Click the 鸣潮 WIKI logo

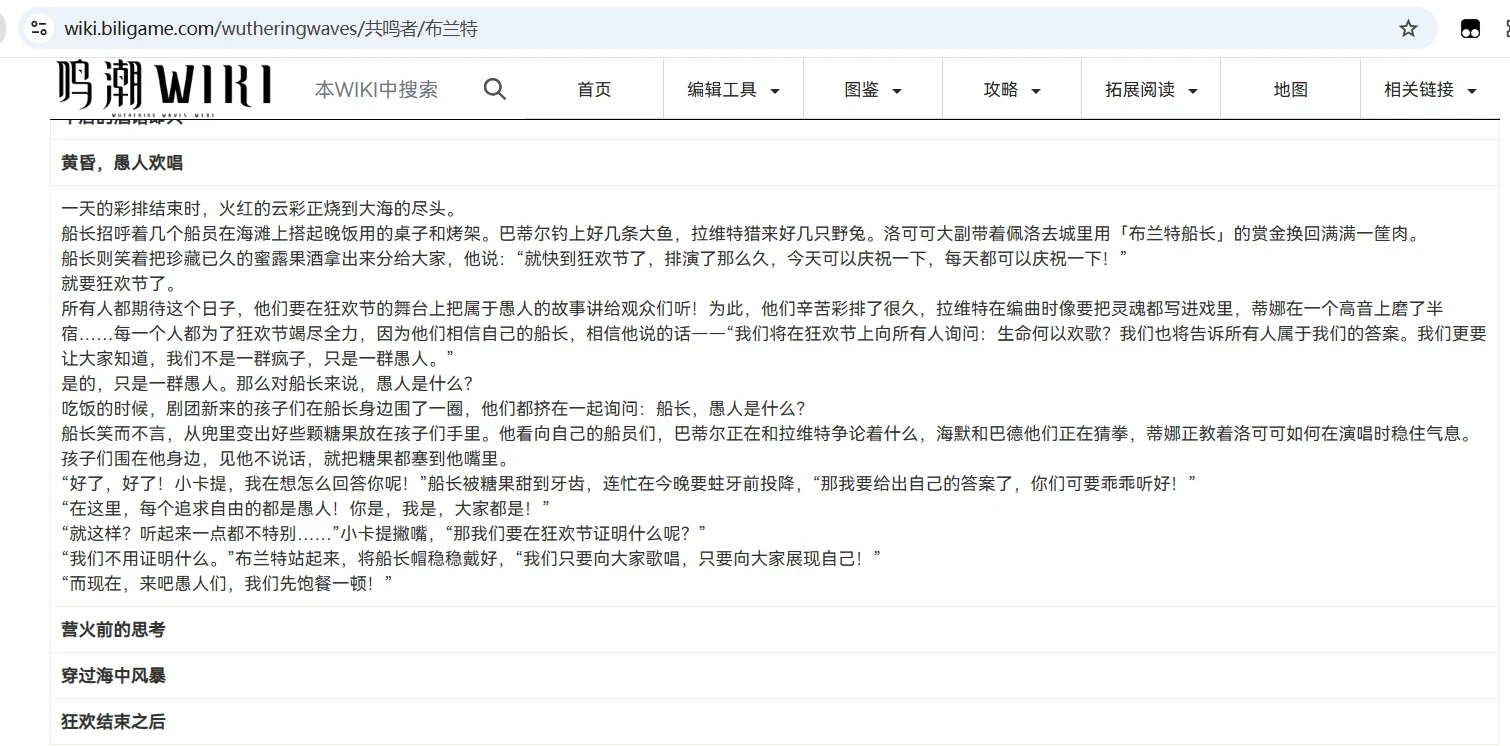[164, 88]
